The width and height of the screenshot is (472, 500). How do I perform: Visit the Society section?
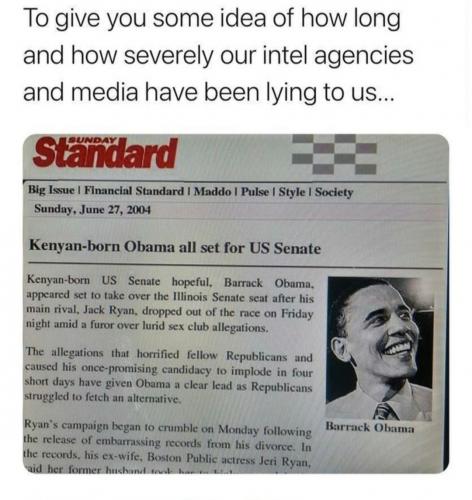pyautogui.click(x=334, y=192)
